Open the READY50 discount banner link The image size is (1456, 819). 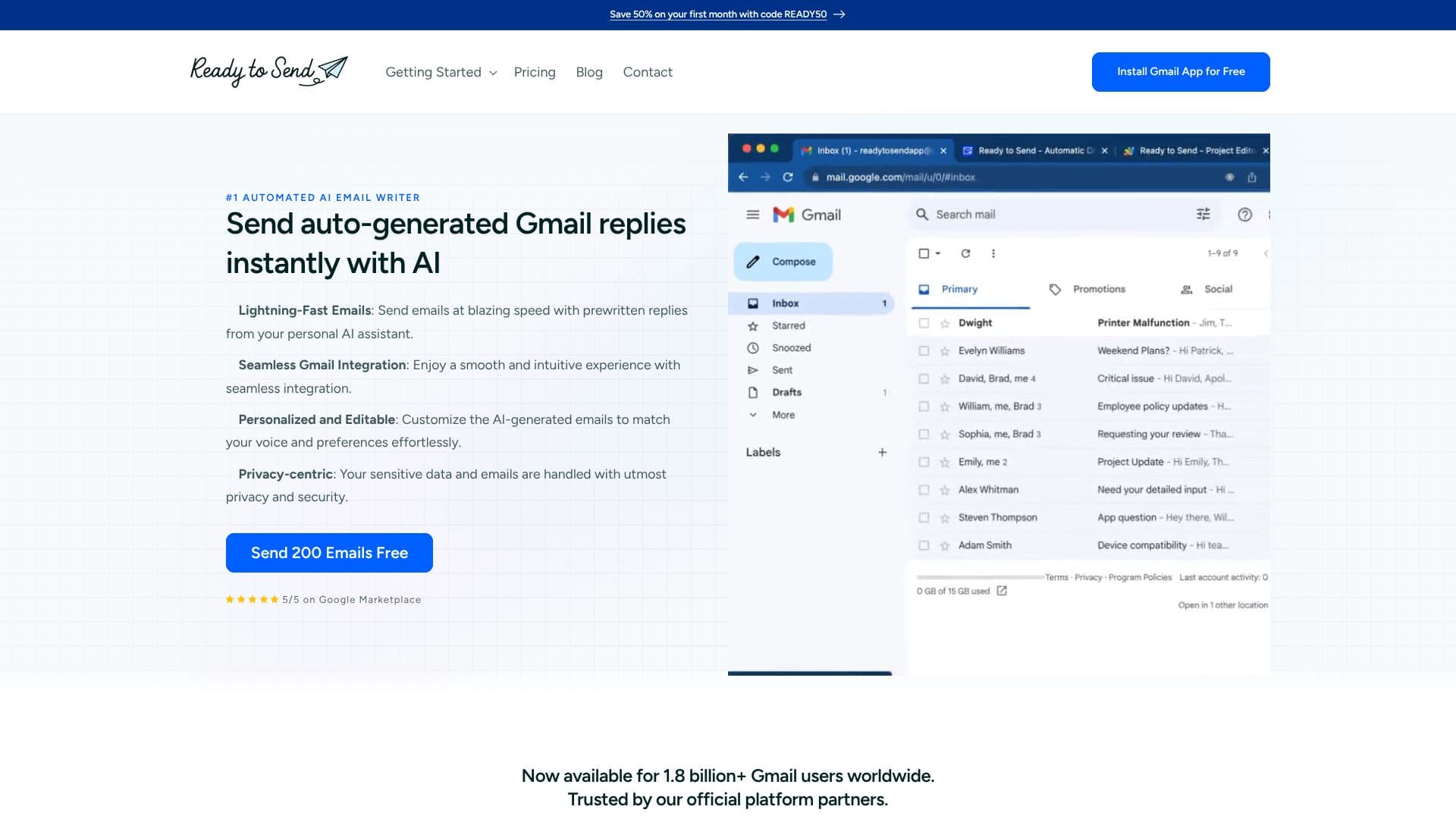(x=726, y=14)
